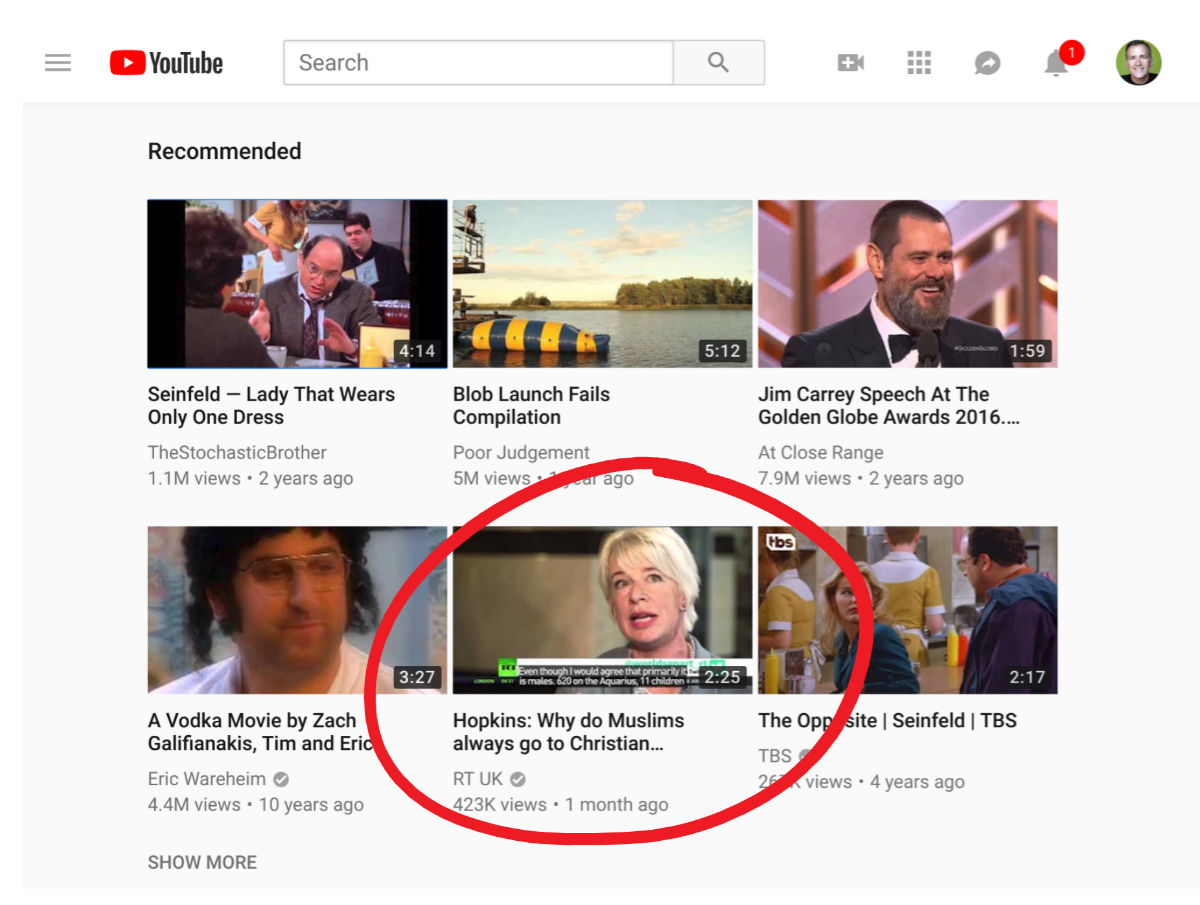Open RT UK channel name

click(478, 779)
